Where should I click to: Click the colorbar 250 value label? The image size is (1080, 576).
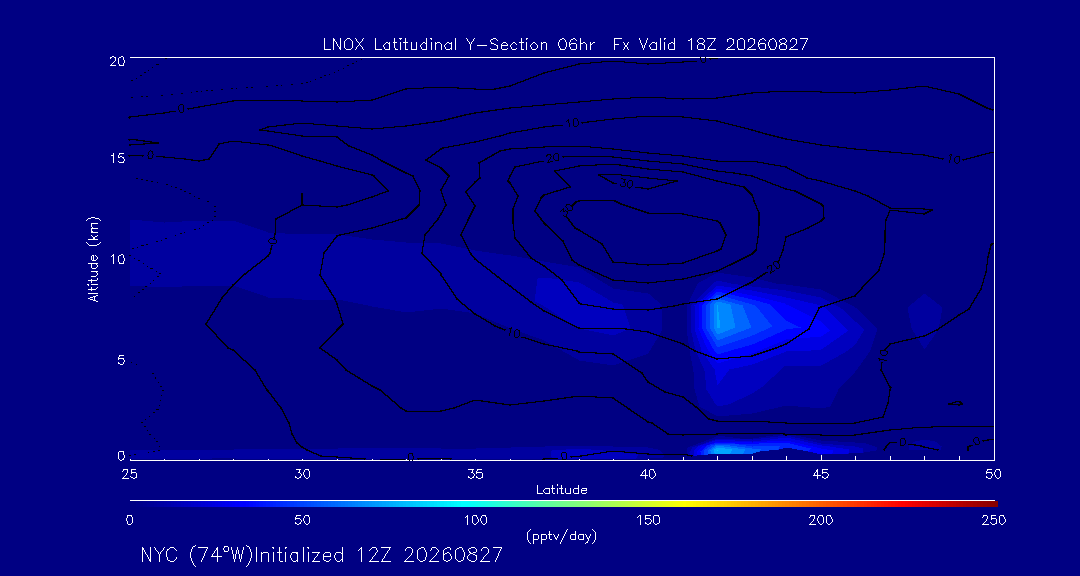click(x=993, y=520)
